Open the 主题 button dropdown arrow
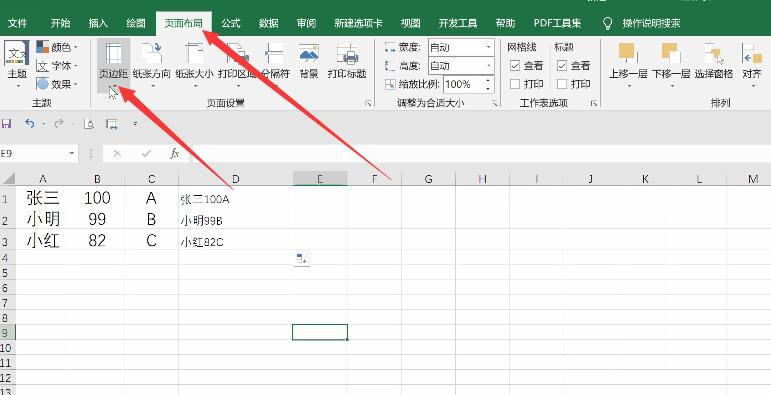The width and height of the screenshot is (771, 395). click(18, 86)
